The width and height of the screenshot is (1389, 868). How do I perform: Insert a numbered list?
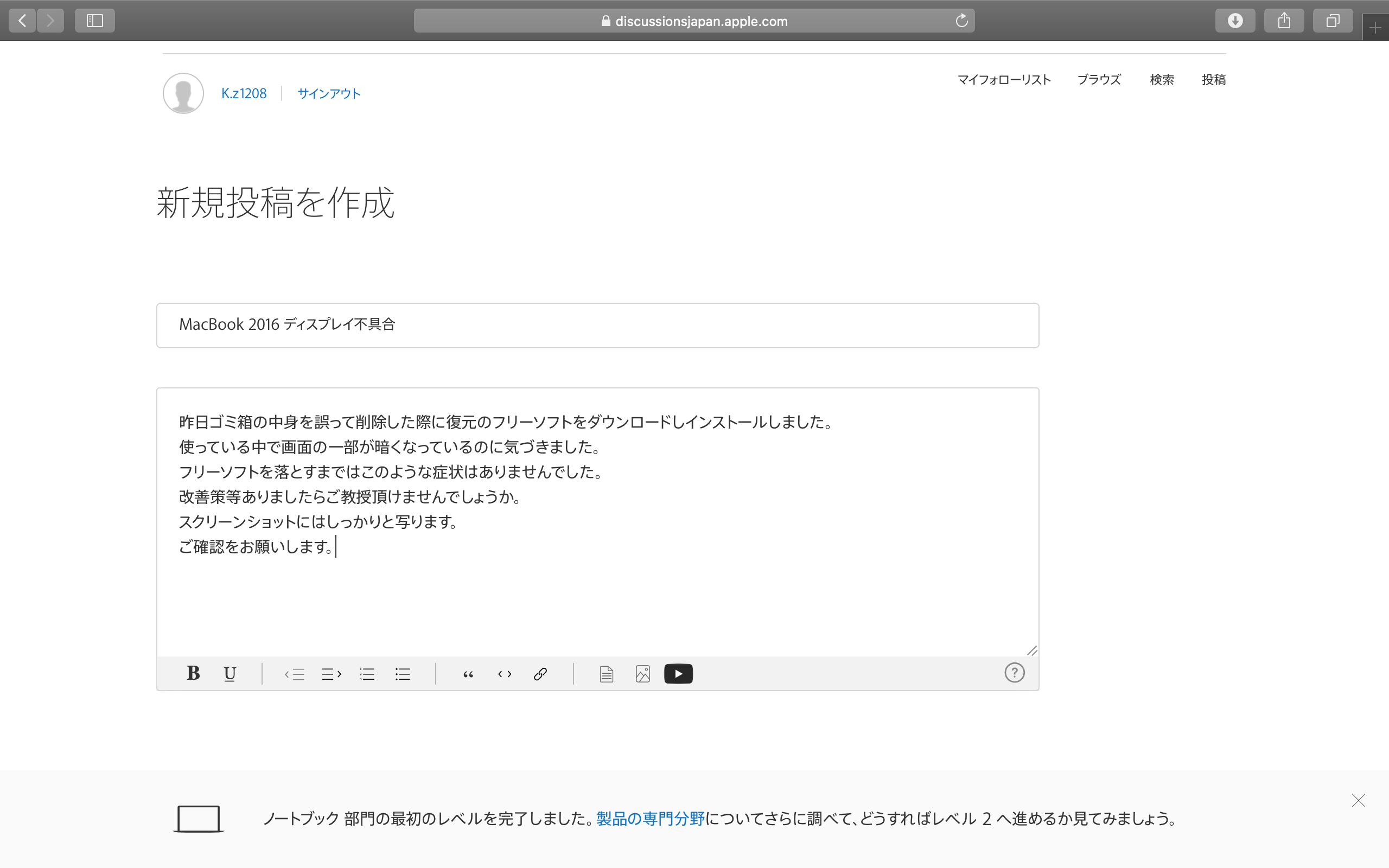pos(367,673)
